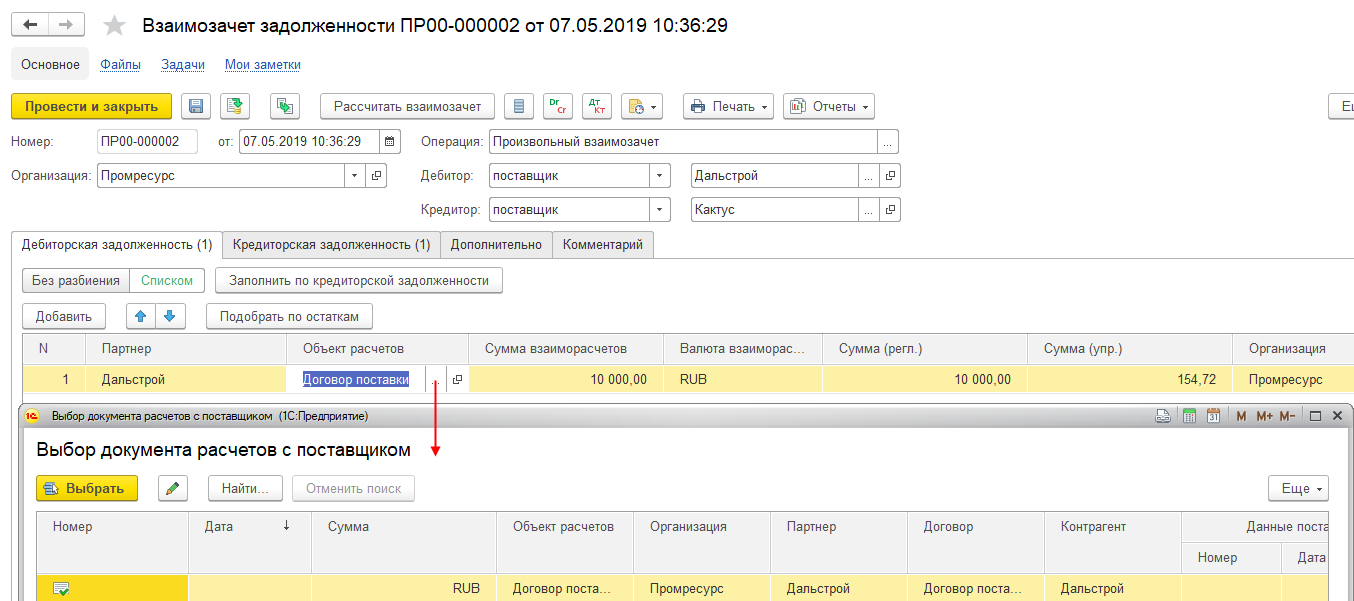Viewport: 1354px width, 601px height.
Task: Click the Выбрать button in the dialog
Action: (x=87, y=488)
